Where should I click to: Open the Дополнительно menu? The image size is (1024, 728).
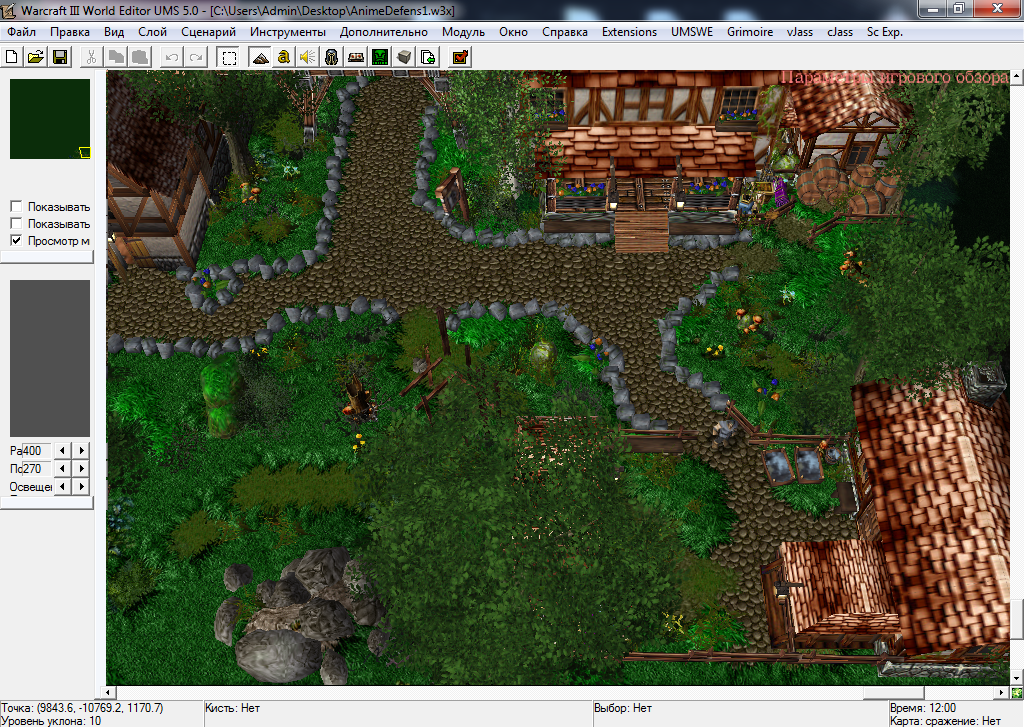pyautogui.click(x=383, y=32)
